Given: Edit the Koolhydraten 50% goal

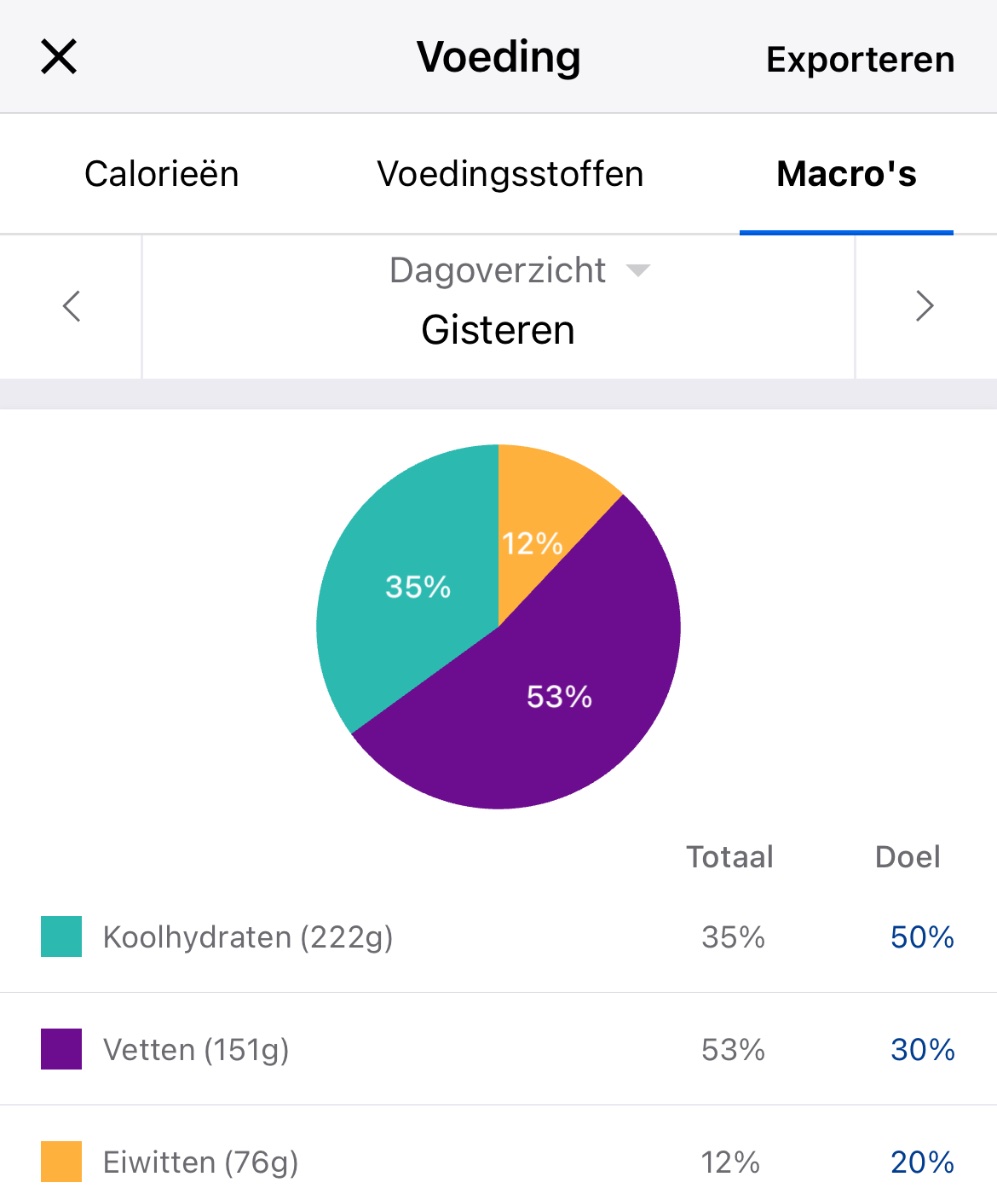Looking at the screenshot, I should click(922, 937).
